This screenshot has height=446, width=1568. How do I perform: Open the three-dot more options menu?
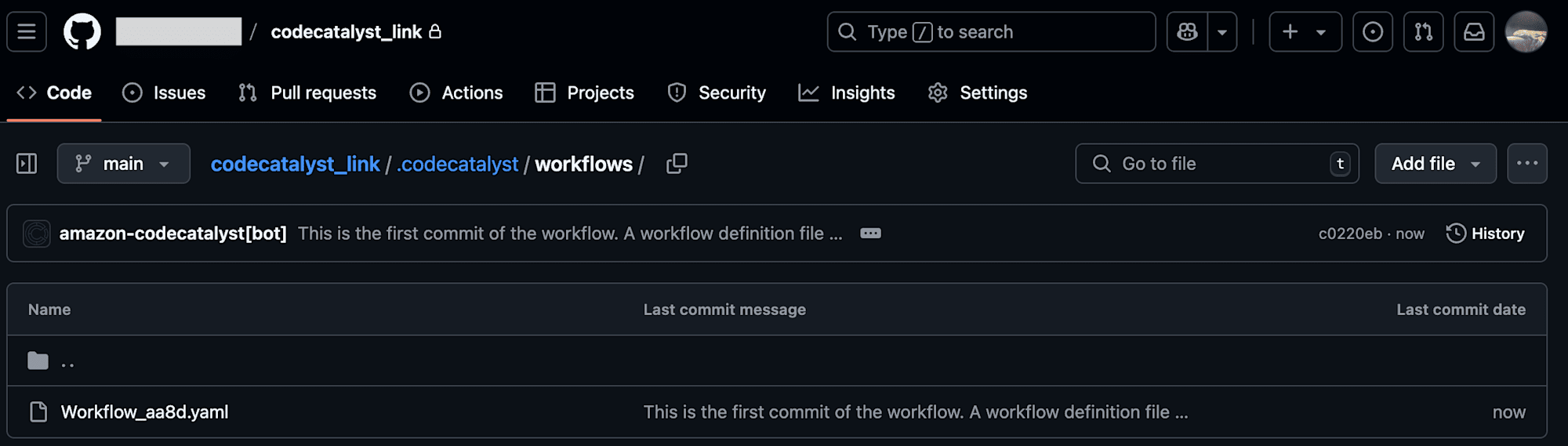[1527, 164]
